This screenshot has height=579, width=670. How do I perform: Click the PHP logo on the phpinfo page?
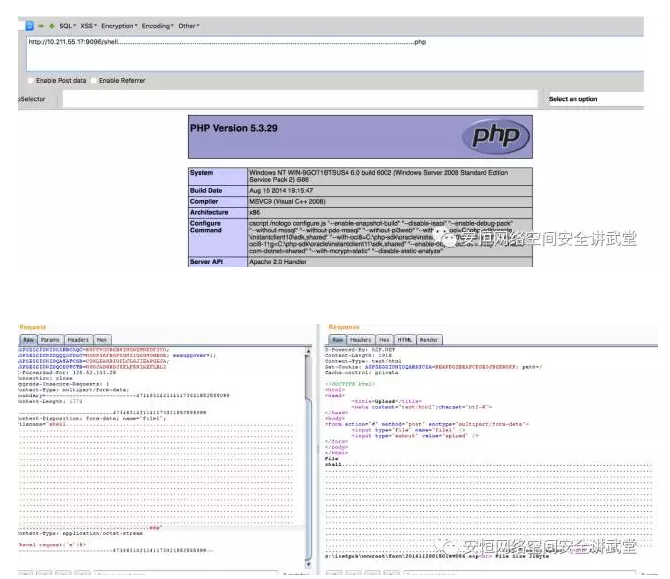(x=496, y=136)
